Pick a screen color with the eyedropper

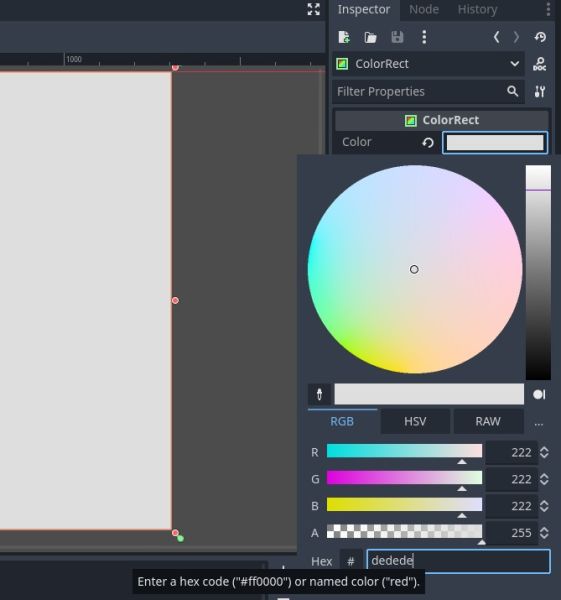320,394
